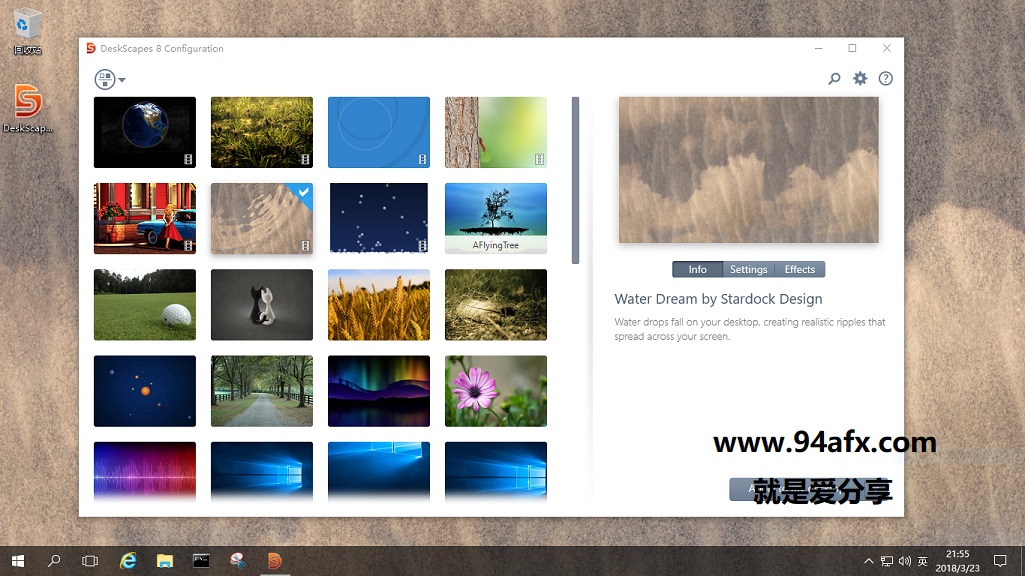
Task: Minimize the DeskScapes Configuration window
Action: coord(818,48)
